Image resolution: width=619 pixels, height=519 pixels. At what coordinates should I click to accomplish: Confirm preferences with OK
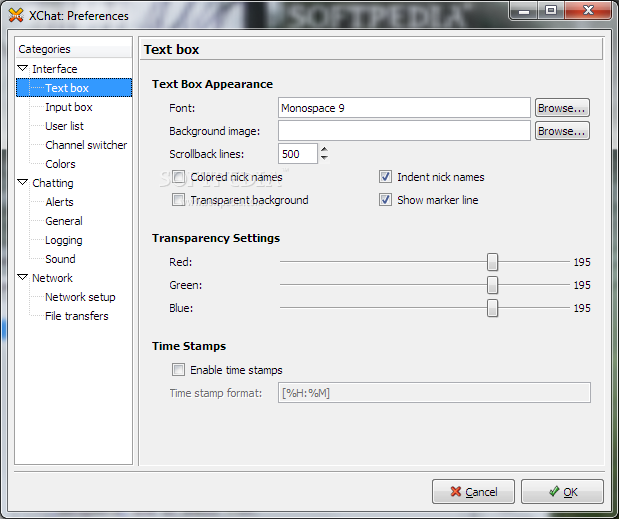pyautogui.click(x=562, y=492)
